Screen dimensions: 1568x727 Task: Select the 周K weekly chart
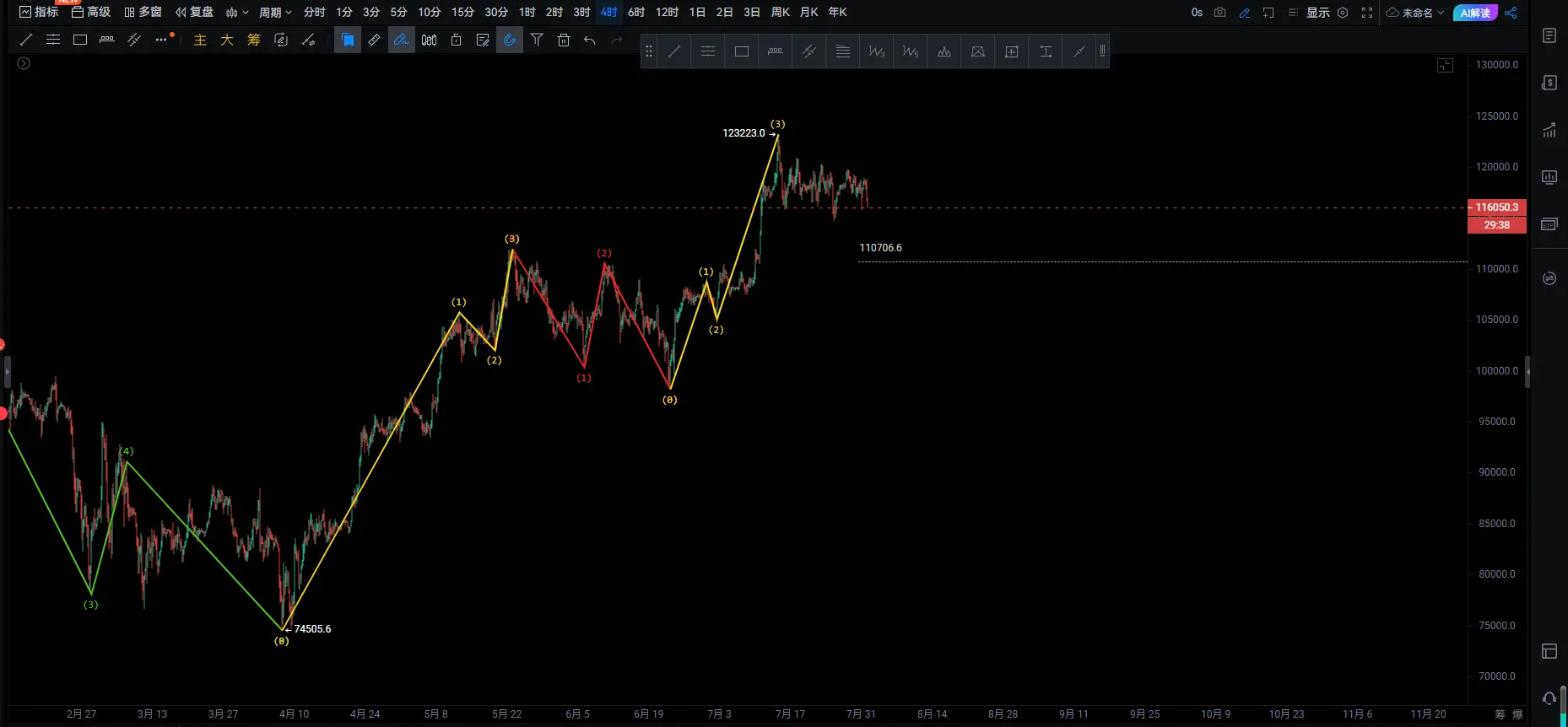coord(781,12)
